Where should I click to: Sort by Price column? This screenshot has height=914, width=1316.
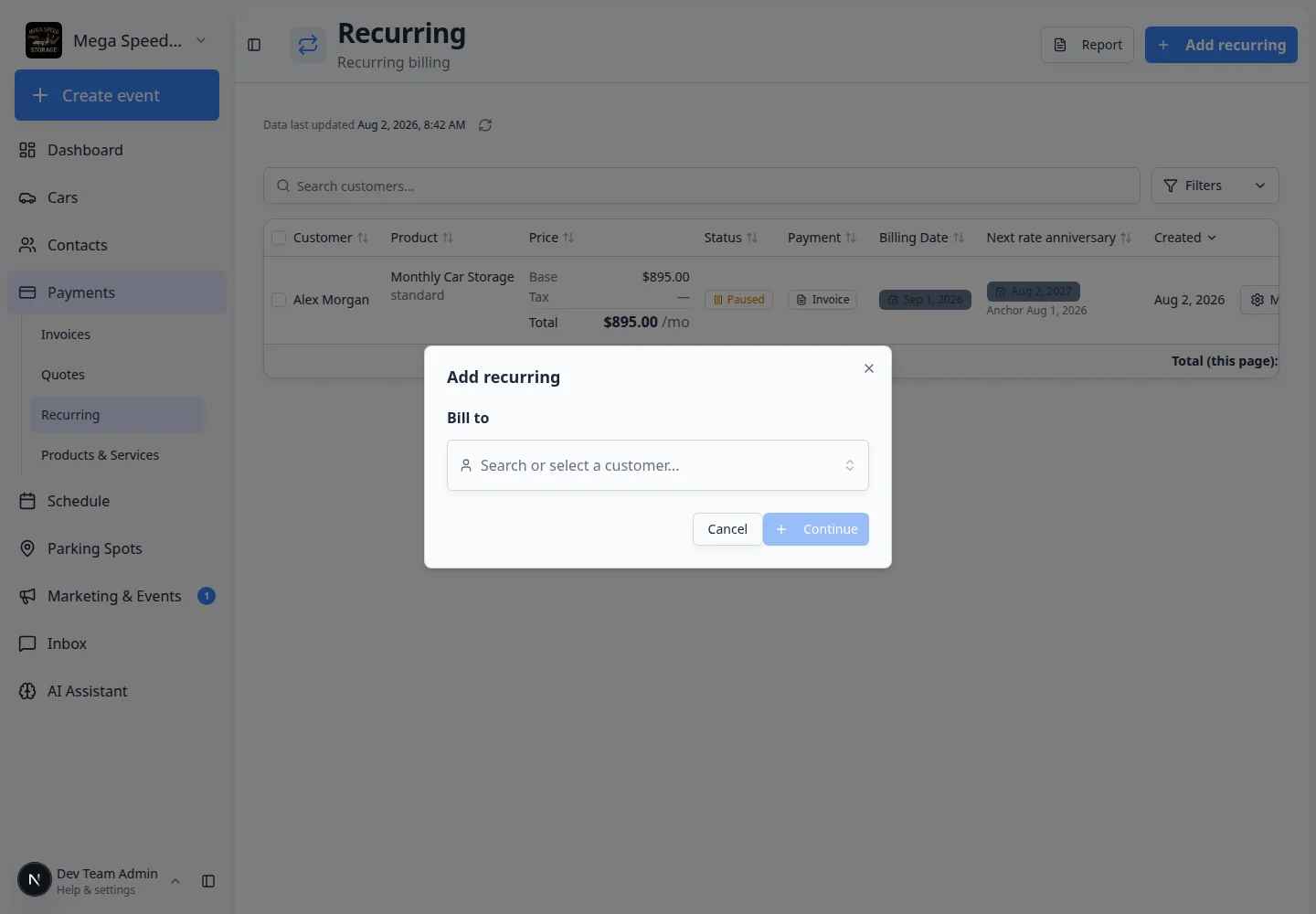click(x=551, y=238)
